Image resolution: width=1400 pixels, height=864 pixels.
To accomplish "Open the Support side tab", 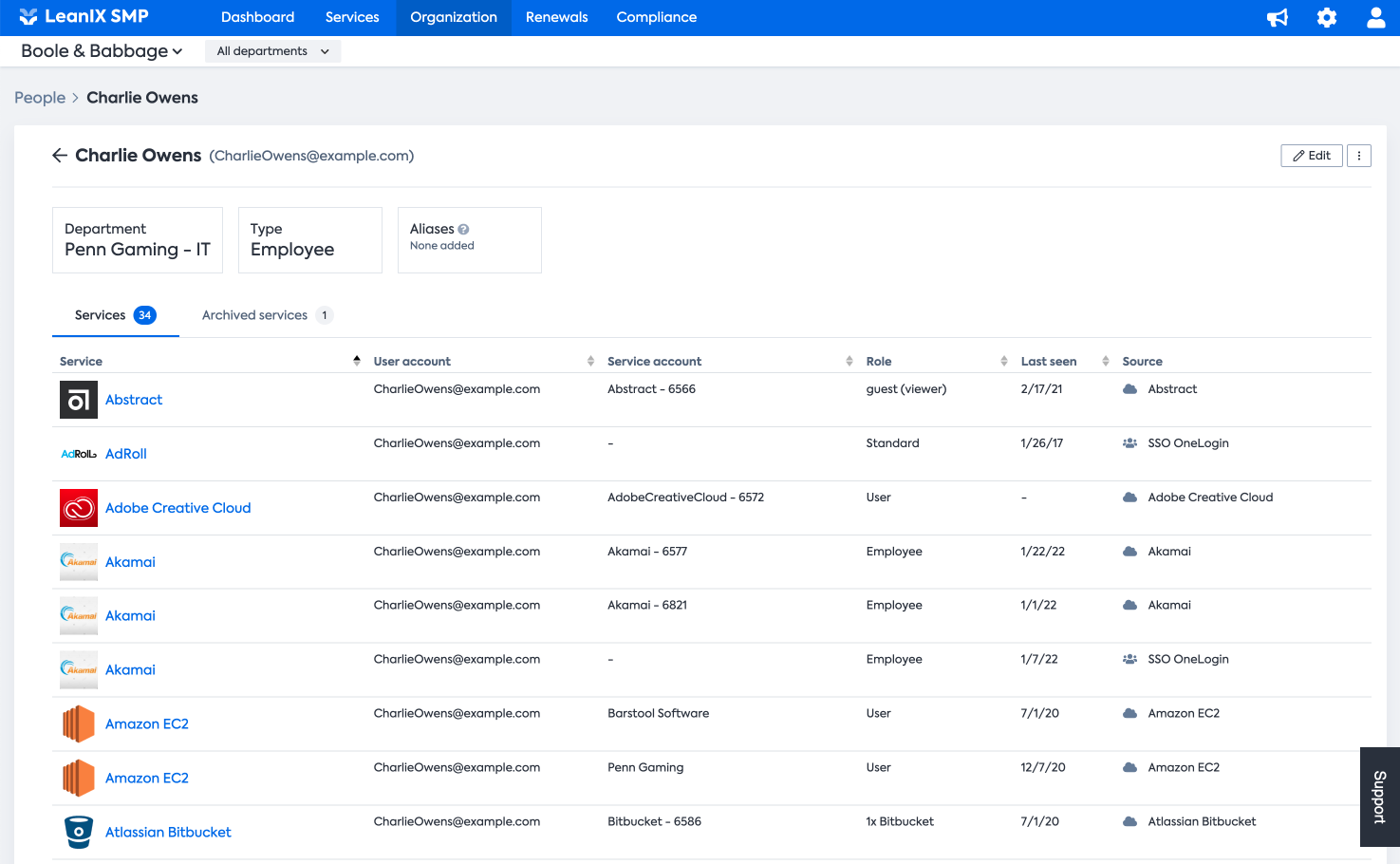I will point(1380,798).
